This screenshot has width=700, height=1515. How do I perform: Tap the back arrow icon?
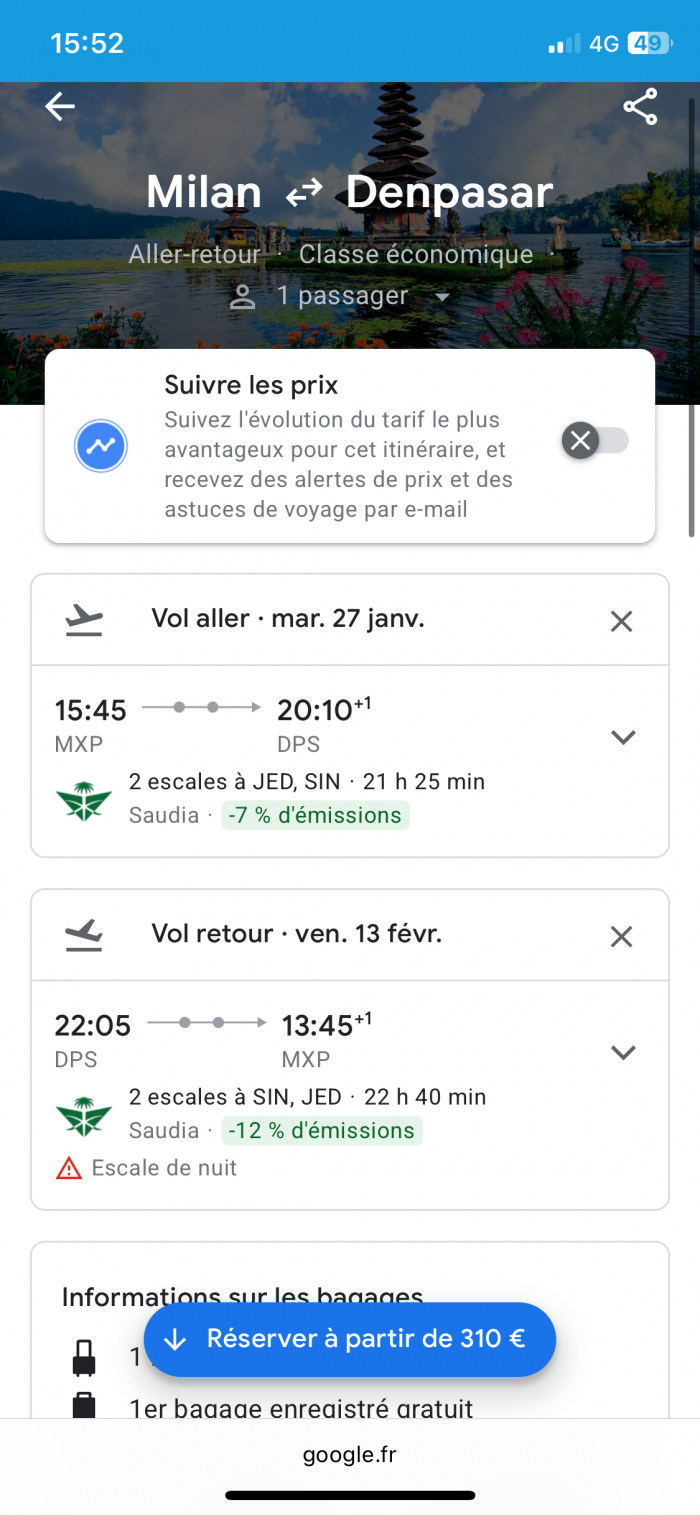pos(60,107)
